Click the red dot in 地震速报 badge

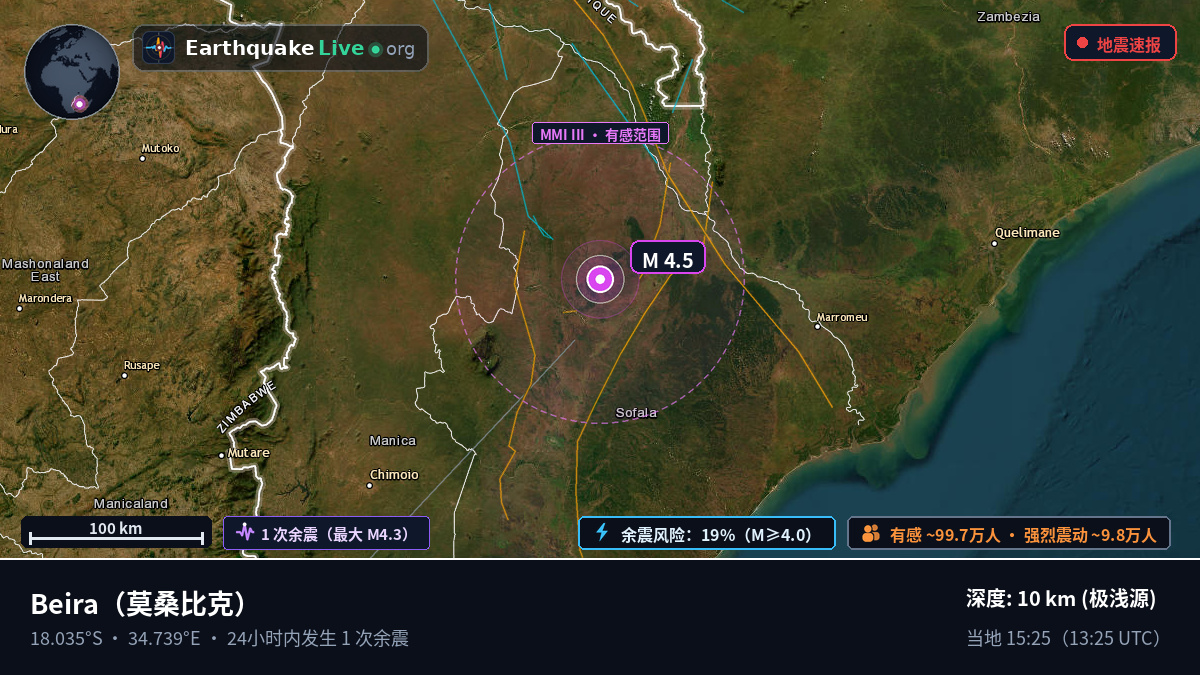[1082, 43]
